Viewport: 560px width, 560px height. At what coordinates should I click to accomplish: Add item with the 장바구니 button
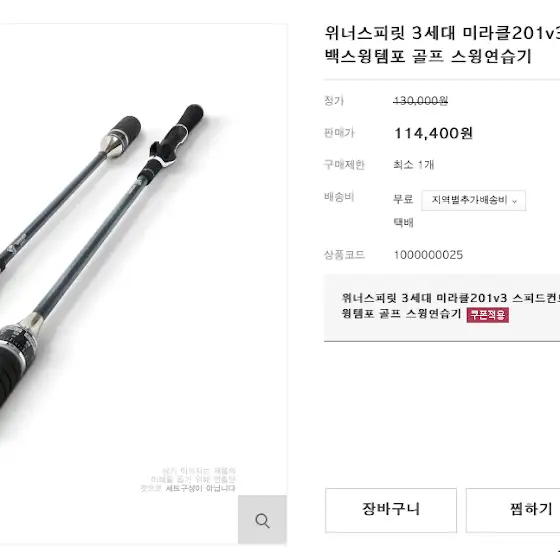click(x=391, y=510)
